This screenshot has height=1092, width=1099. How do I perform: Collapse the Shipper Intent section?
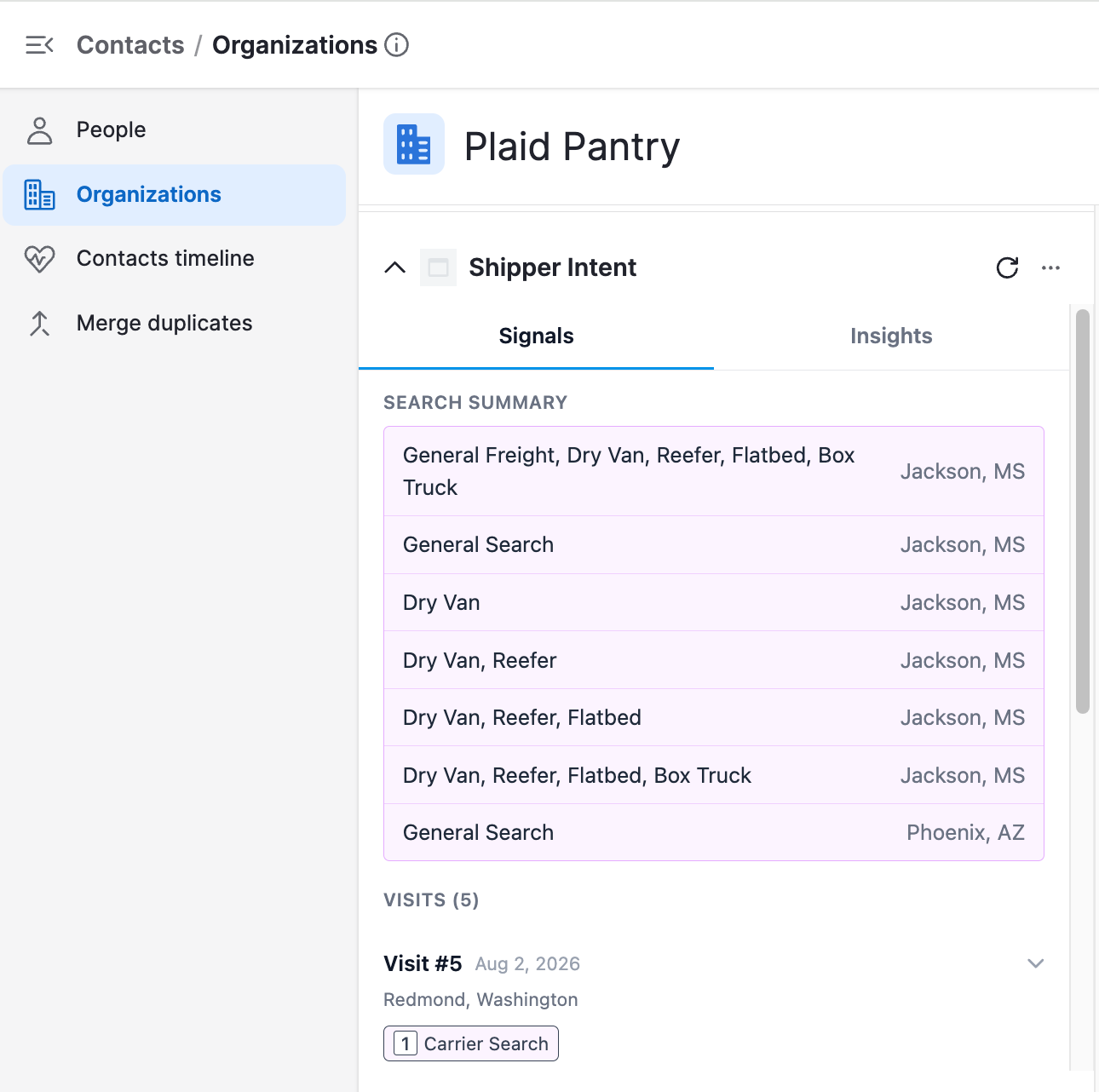(x=395, y=267)
